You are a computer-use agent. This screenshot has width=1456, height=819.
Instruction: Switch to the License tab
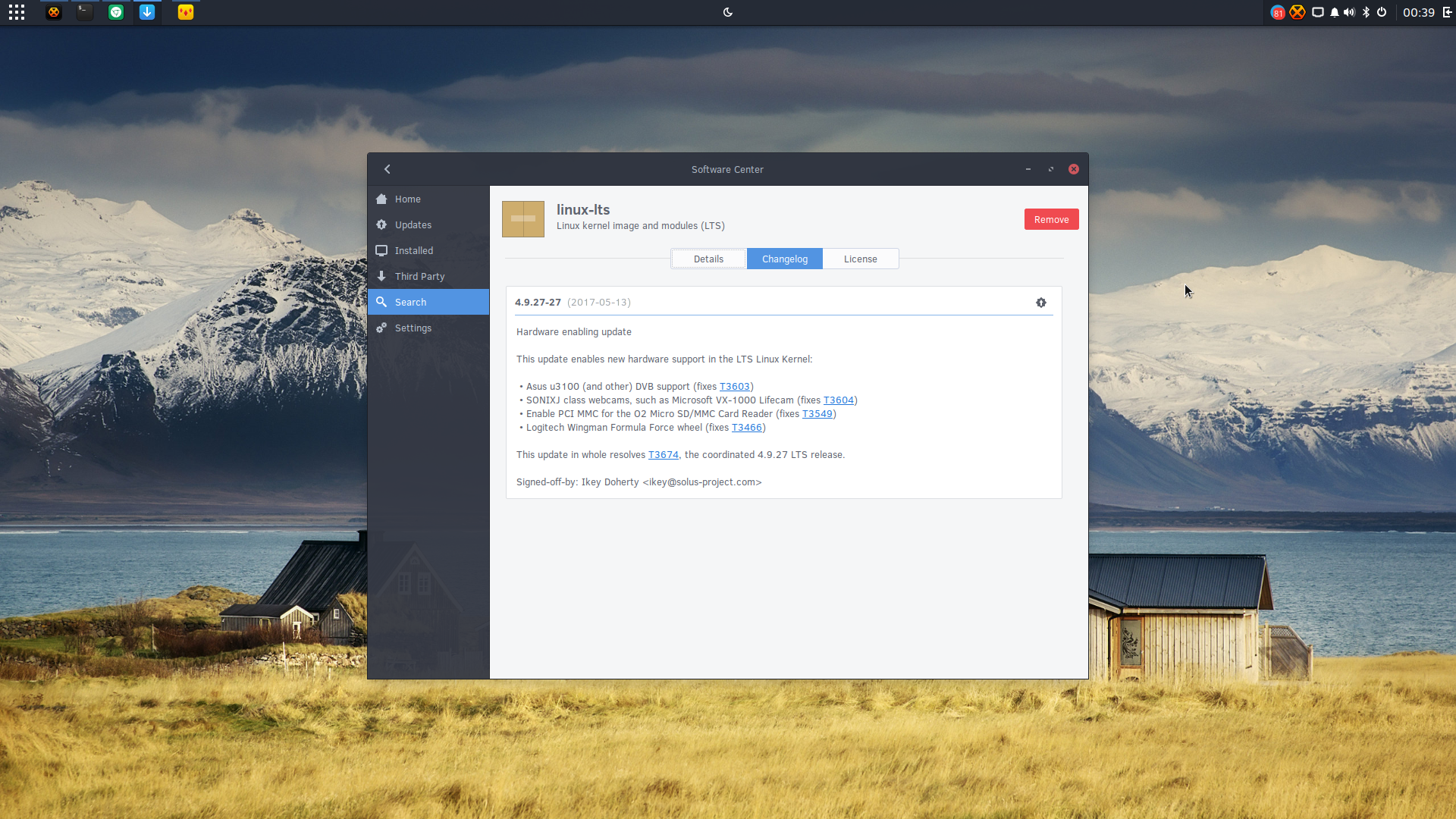tap(861, 259)
